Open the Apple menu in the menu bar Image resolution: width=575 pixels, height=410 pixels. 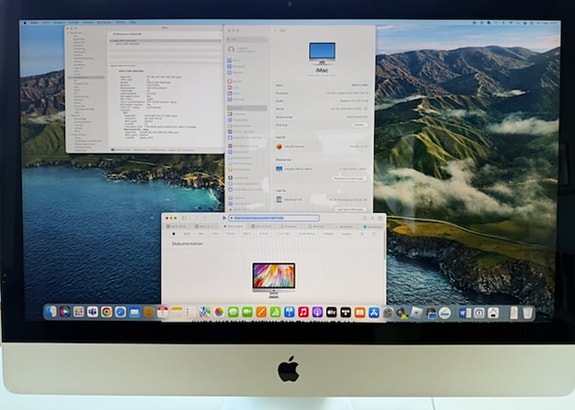coord(25,23)
